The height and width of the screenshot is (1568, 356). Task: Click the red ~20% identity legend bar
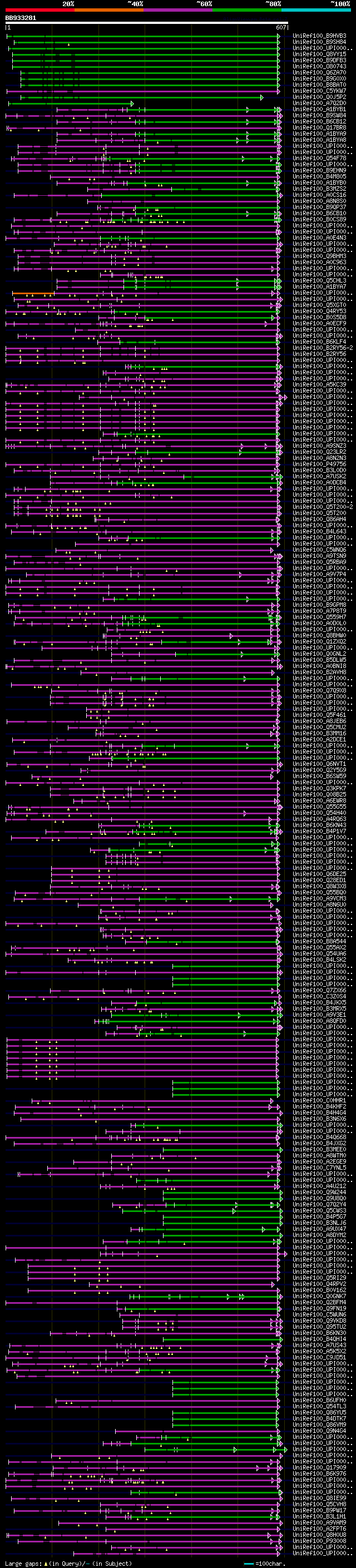click(40, 10)
